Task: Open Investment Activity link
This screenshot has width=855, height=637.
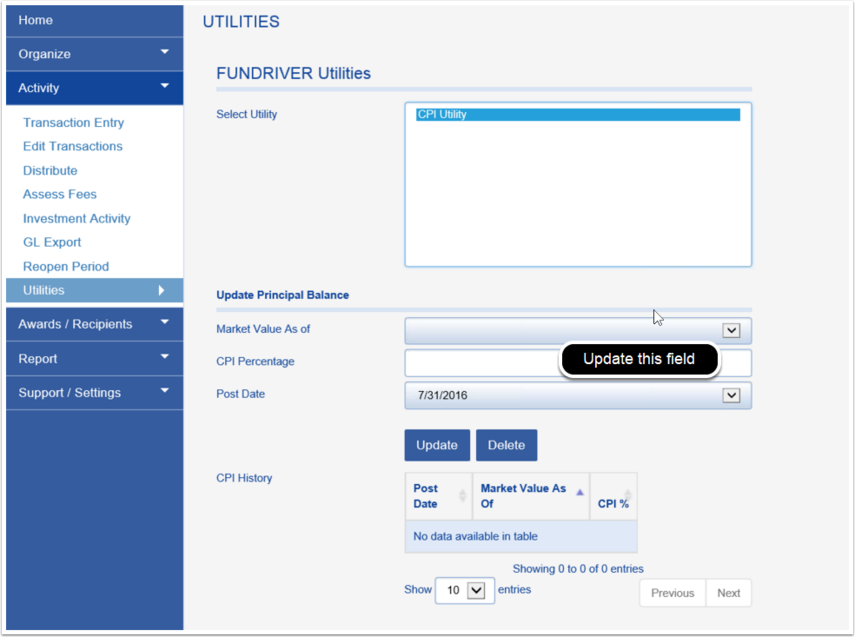Action: tap(77, 218)
